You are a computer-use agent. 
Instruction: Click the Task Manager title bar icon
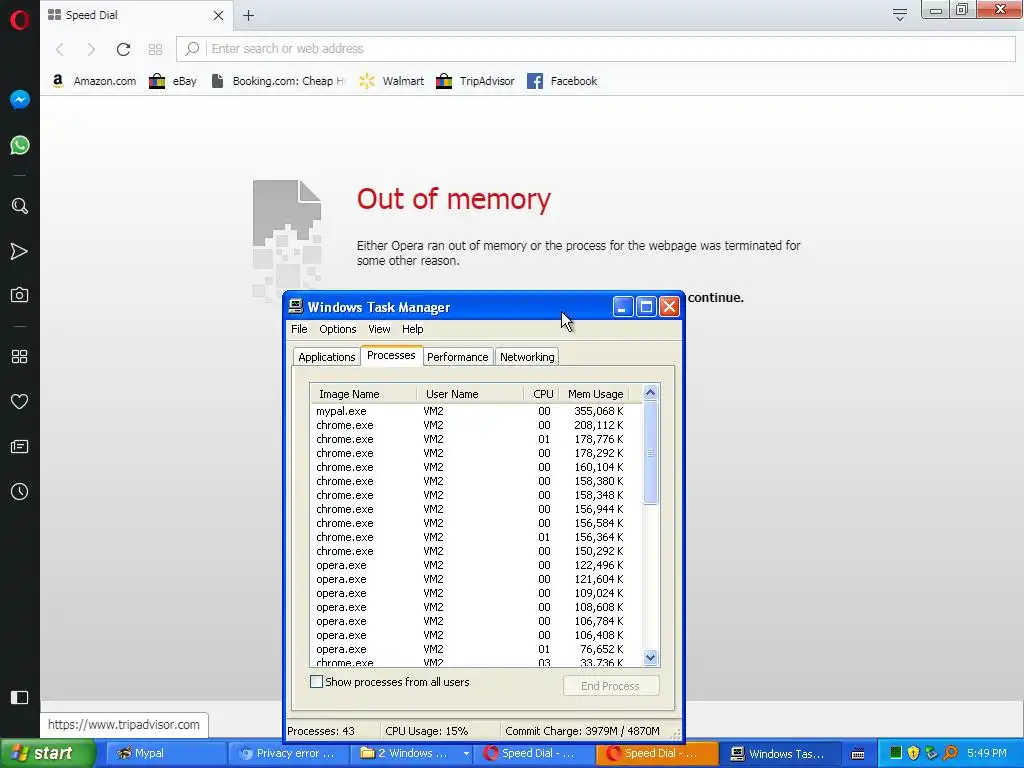(296, 306)
